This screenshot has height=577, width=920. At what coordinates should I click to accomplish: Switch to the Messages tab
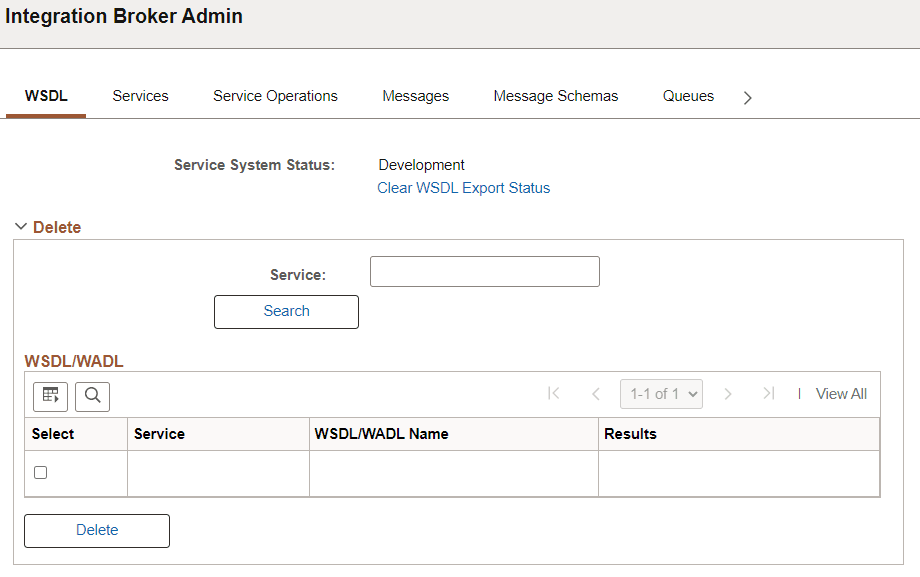click(415, 96)
